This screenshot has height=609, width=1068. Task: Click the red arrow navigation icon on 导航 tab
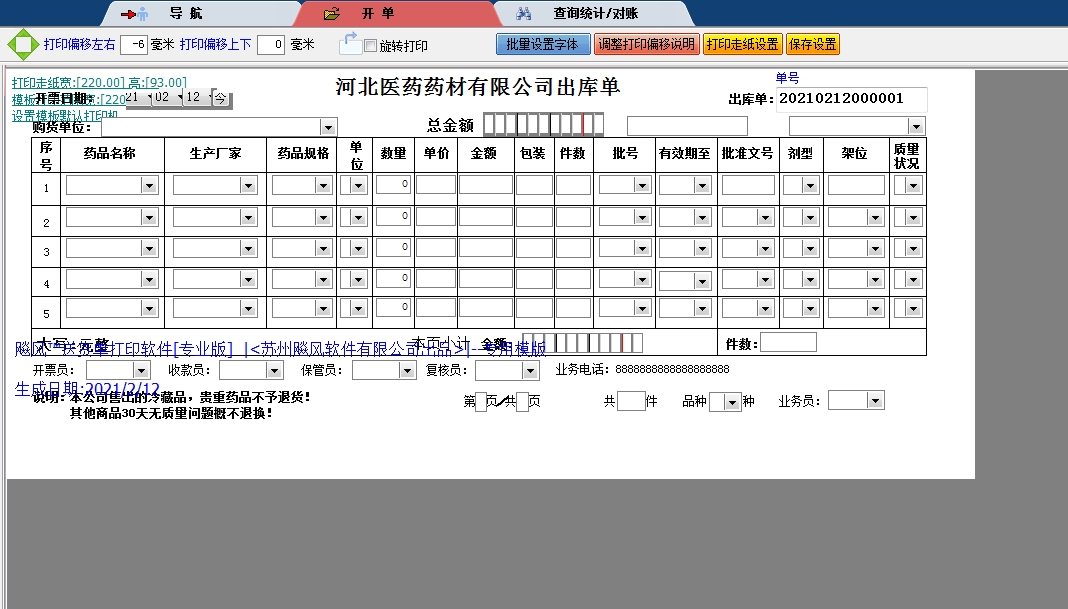(x=129, y=13)
